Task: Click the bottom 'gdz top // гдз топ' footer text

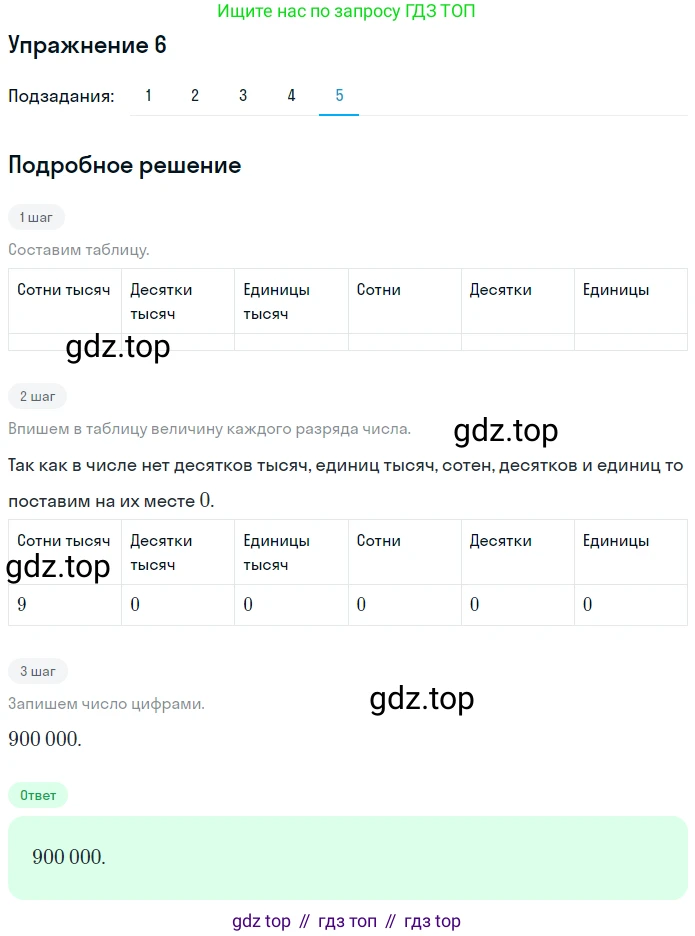Action: coord(346,921)
